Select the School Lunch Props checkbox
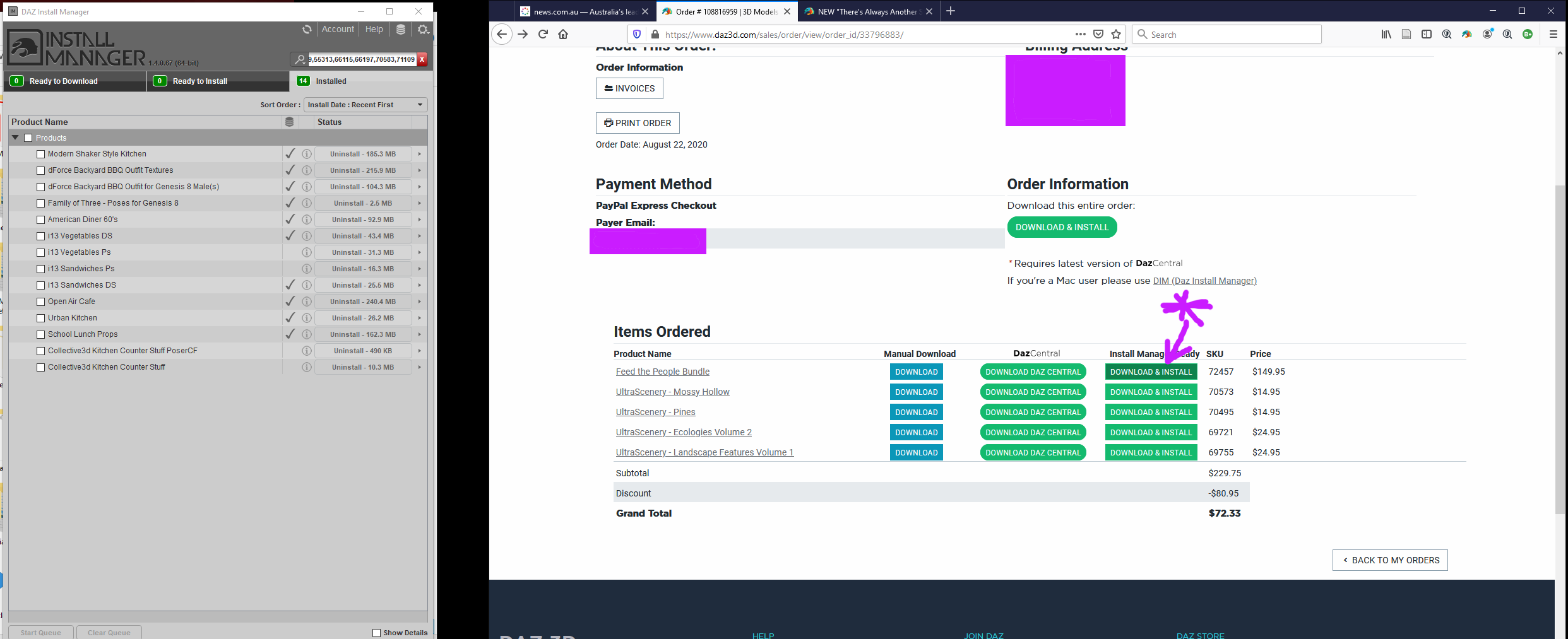The image size is (1568, 639). tap(41, 335)
